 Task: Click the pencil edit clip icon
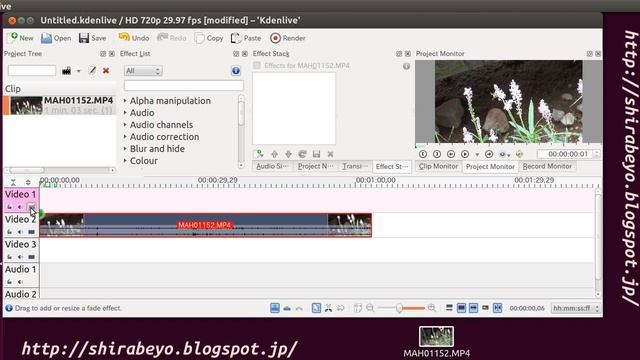click(x=93, y=70)
